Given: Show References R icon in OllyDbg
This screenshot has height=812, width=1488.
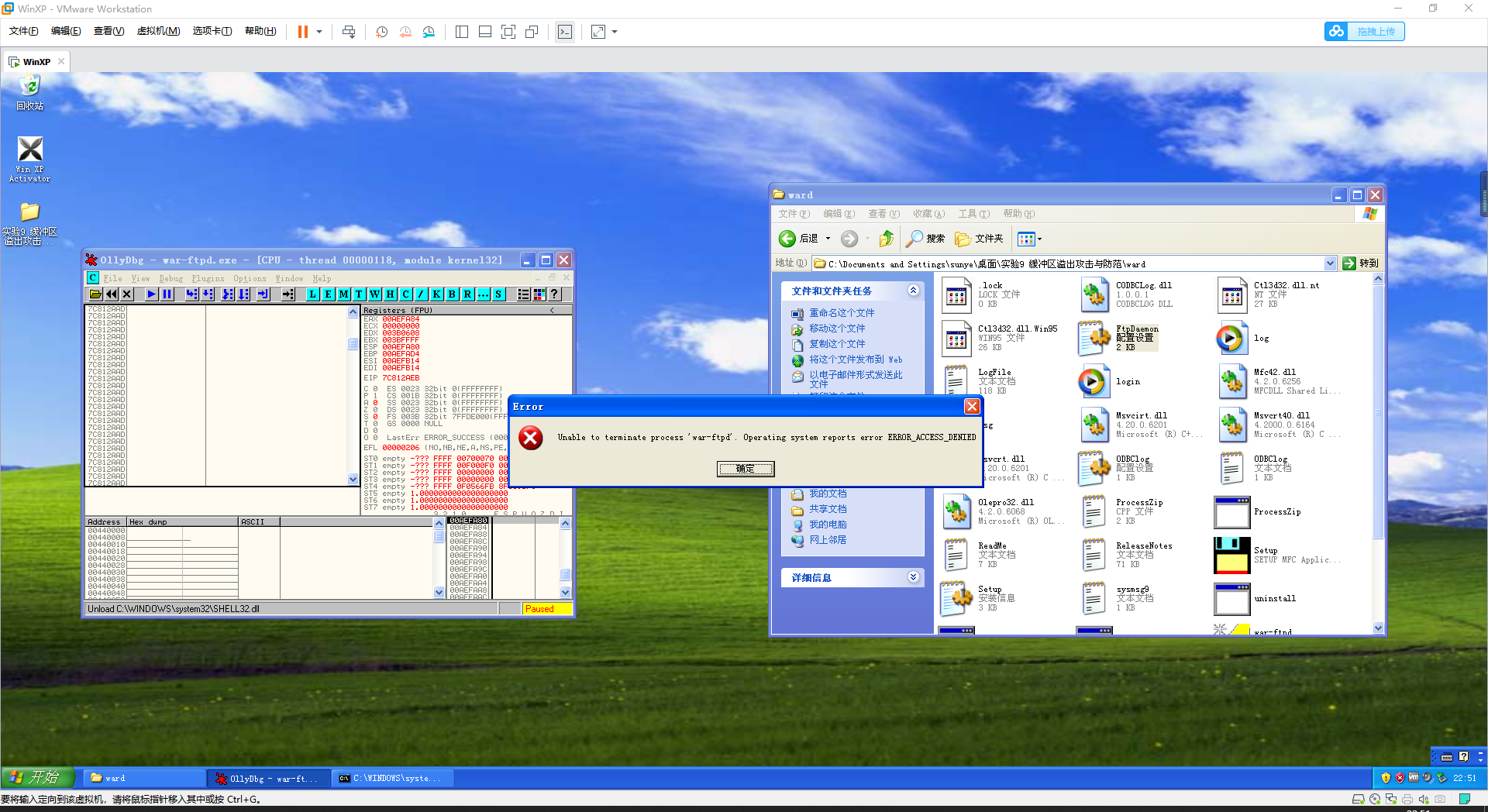Looking at the screenshot, I should pyautogui.click(x=467, y=294).
